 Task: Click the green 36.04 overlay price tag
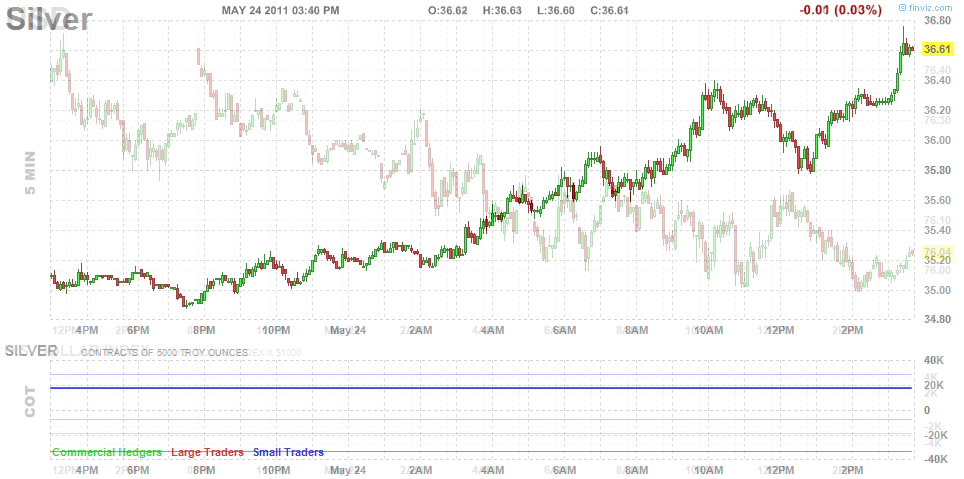point(936,252)
